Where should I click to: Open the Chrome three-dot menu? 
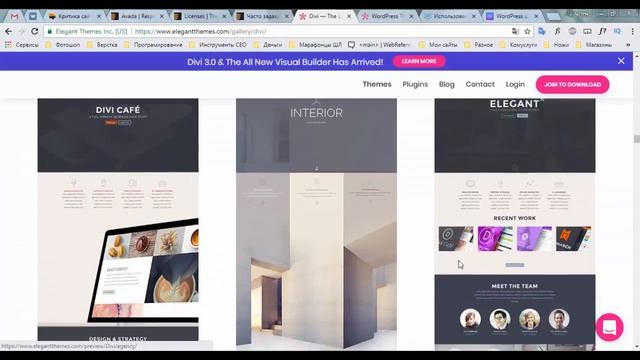632,31
